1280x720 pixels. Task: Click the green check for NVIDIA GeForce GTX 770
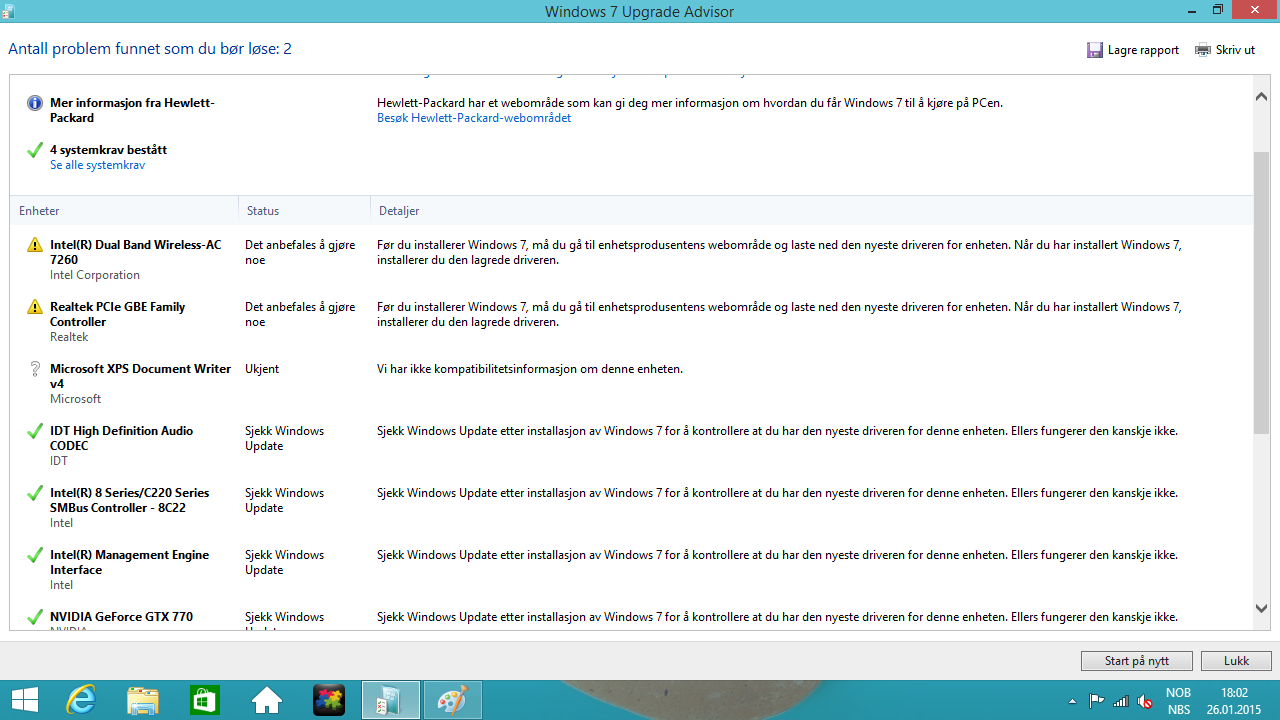coord(35,618)
